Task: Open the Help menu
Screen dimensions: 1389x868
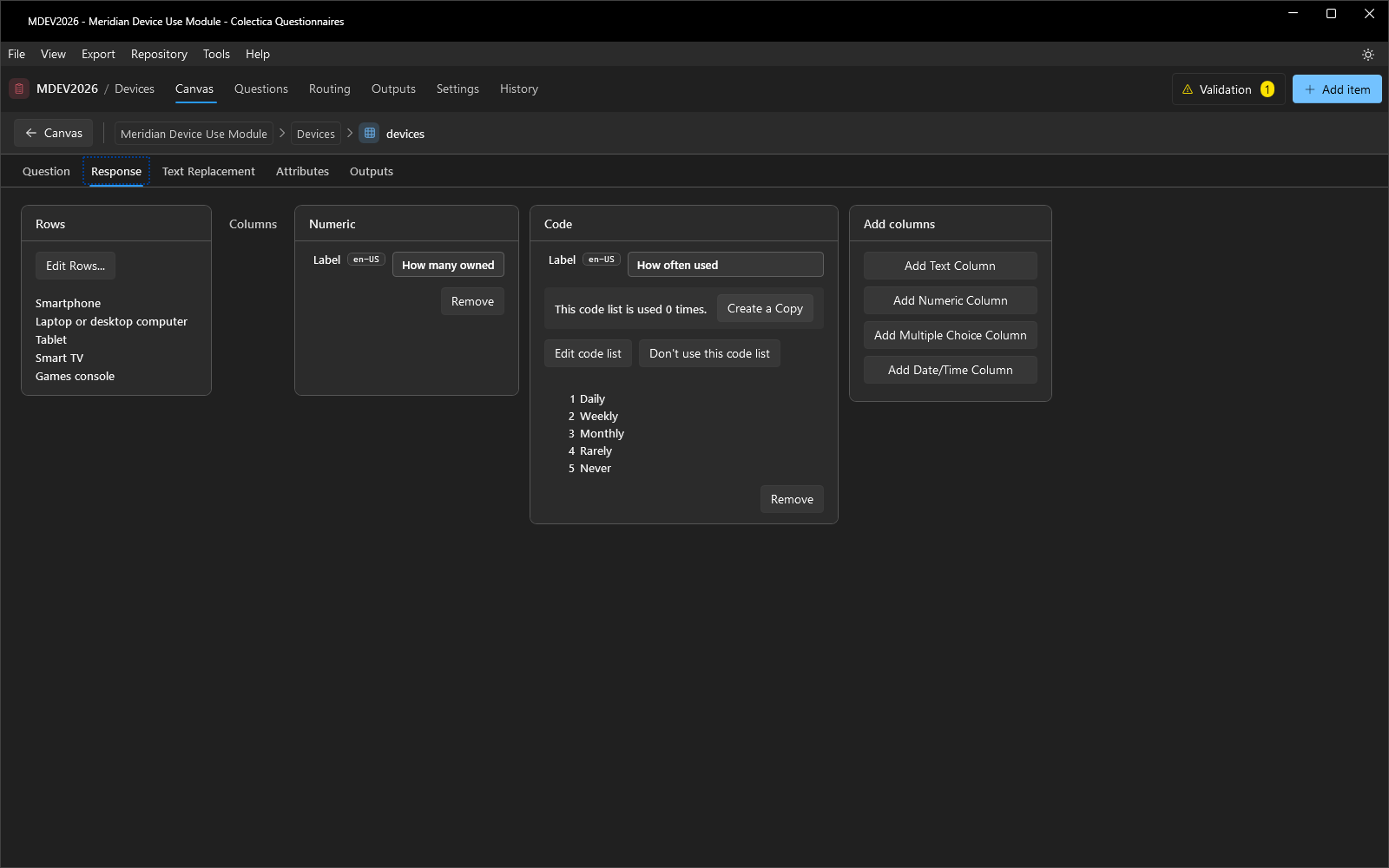Action: (x=258, y=54)
